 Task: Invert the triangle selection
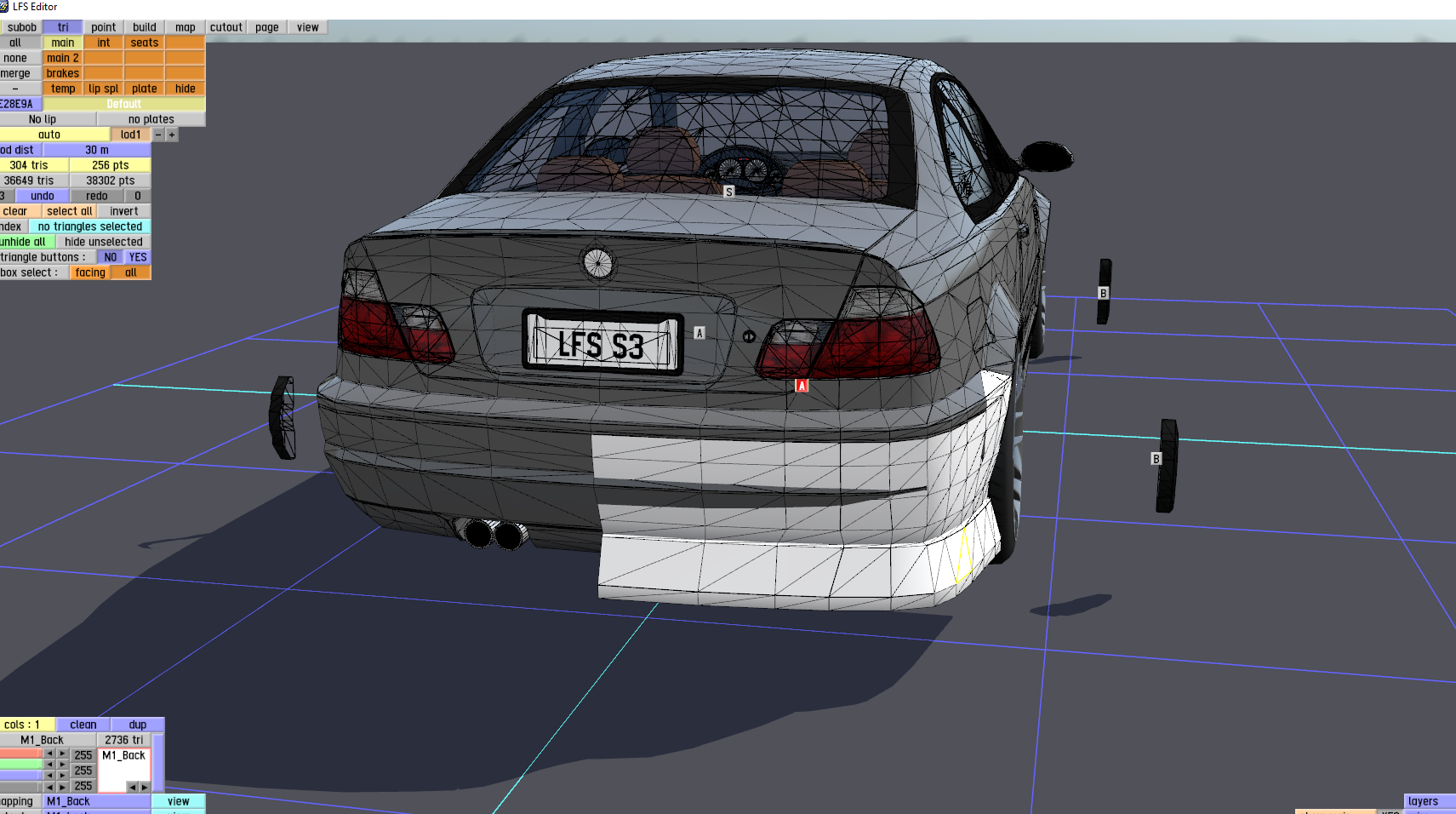[124, 211]
